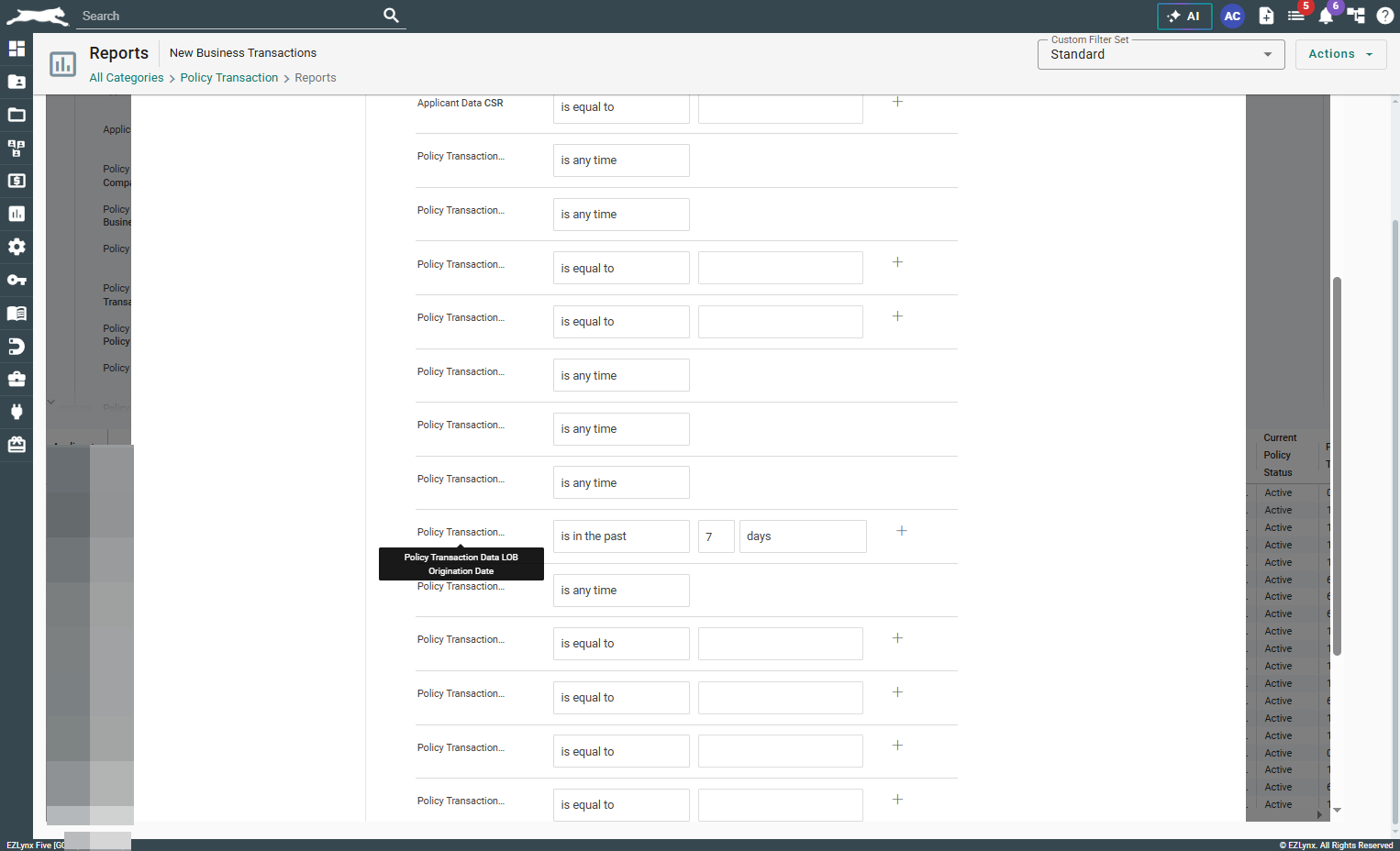Open Applicant Data CSR 'is equal to' dropdown

[x=621, y=107]
